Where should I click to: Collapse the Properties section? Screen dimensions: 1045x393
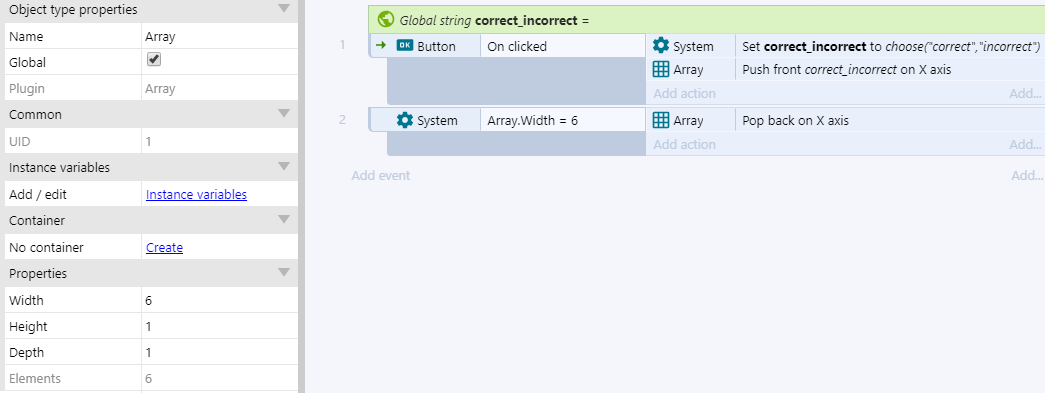pyautogui.click(x=284, y=272)
